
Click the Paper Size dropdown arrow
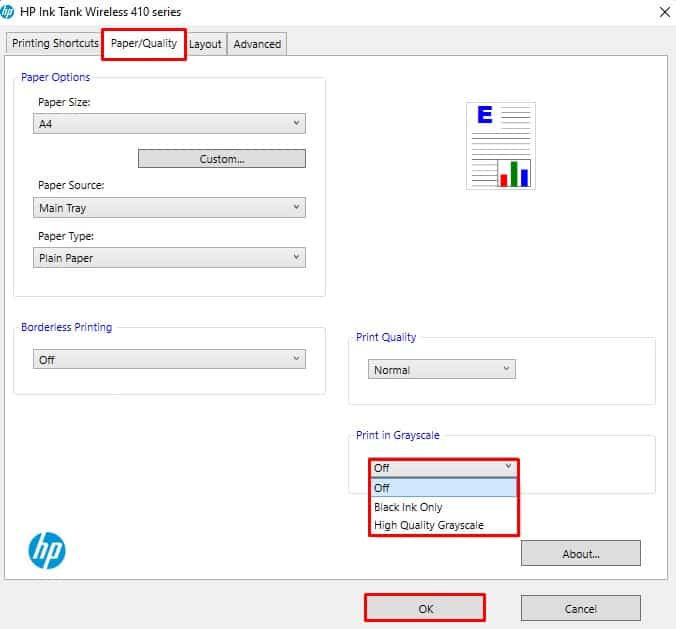pos(297,123)
